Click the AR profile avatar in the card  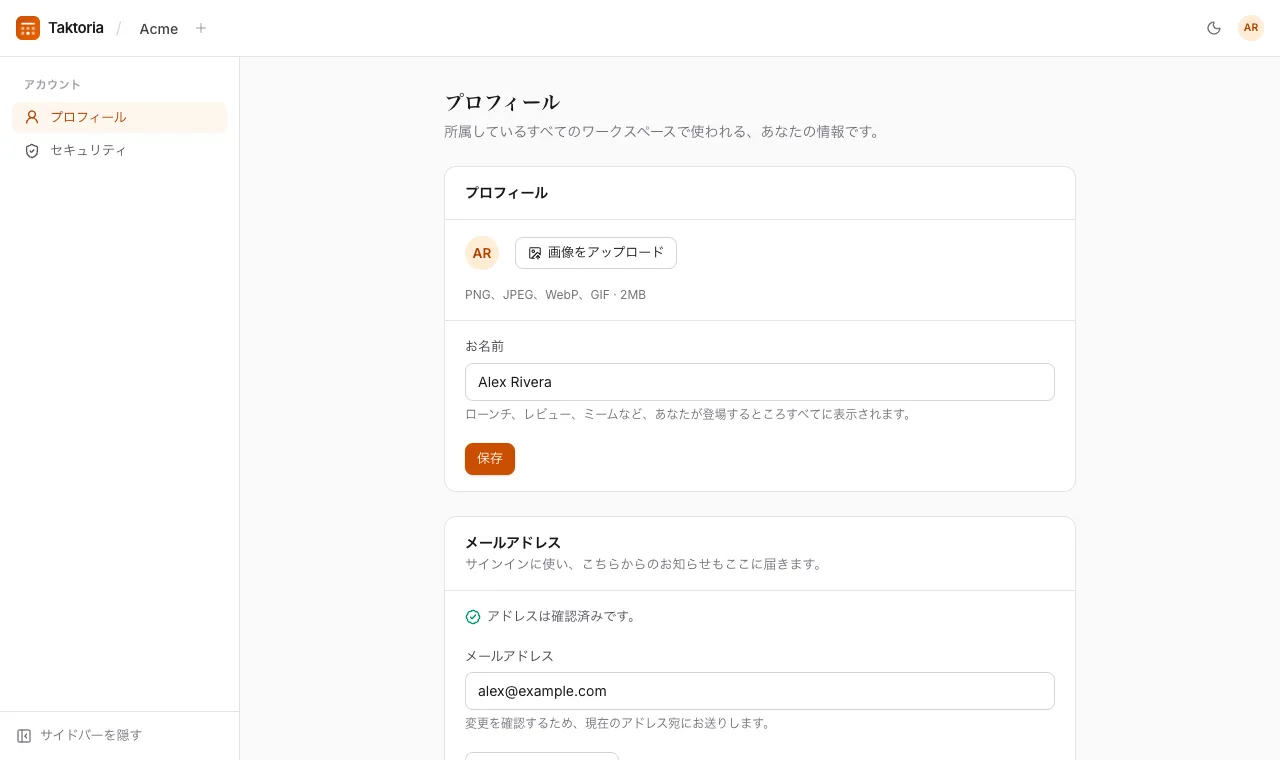[482, 253]
